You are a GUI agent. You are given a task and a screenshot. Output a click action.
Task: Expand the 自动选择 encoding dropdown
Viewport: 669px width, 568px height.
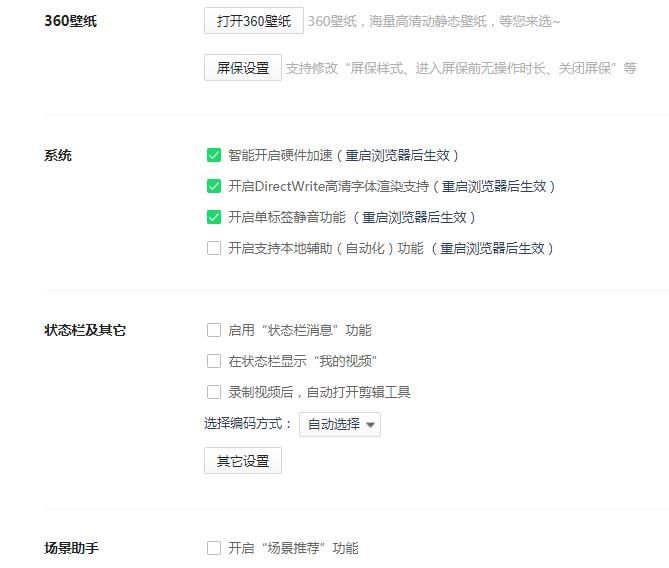click(x=340, y=424)
